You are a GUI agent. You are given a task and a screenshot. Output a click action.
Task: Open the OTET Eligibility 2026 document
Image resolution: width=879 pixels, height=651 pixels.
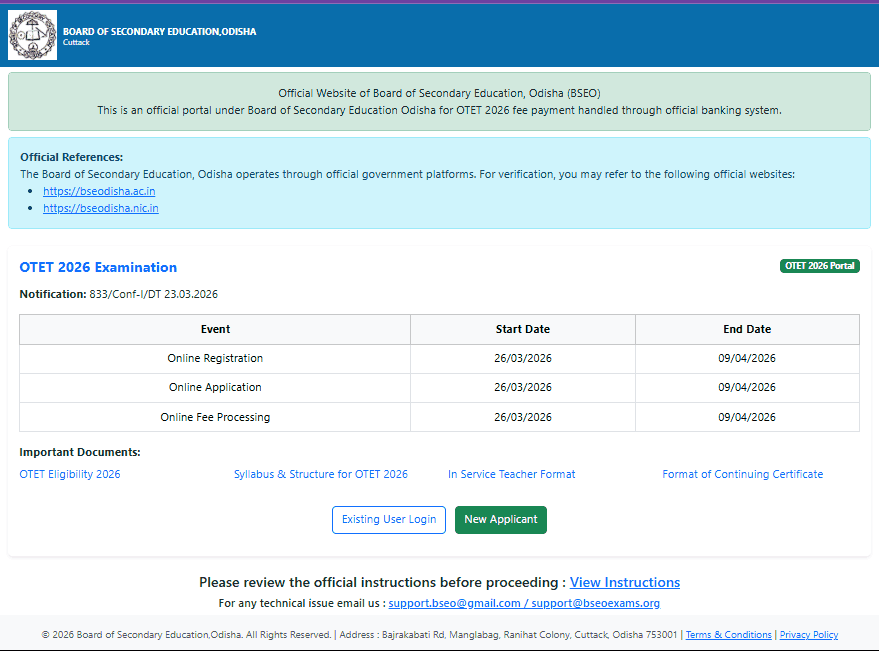pyautogui.click(x=70, y=474)
